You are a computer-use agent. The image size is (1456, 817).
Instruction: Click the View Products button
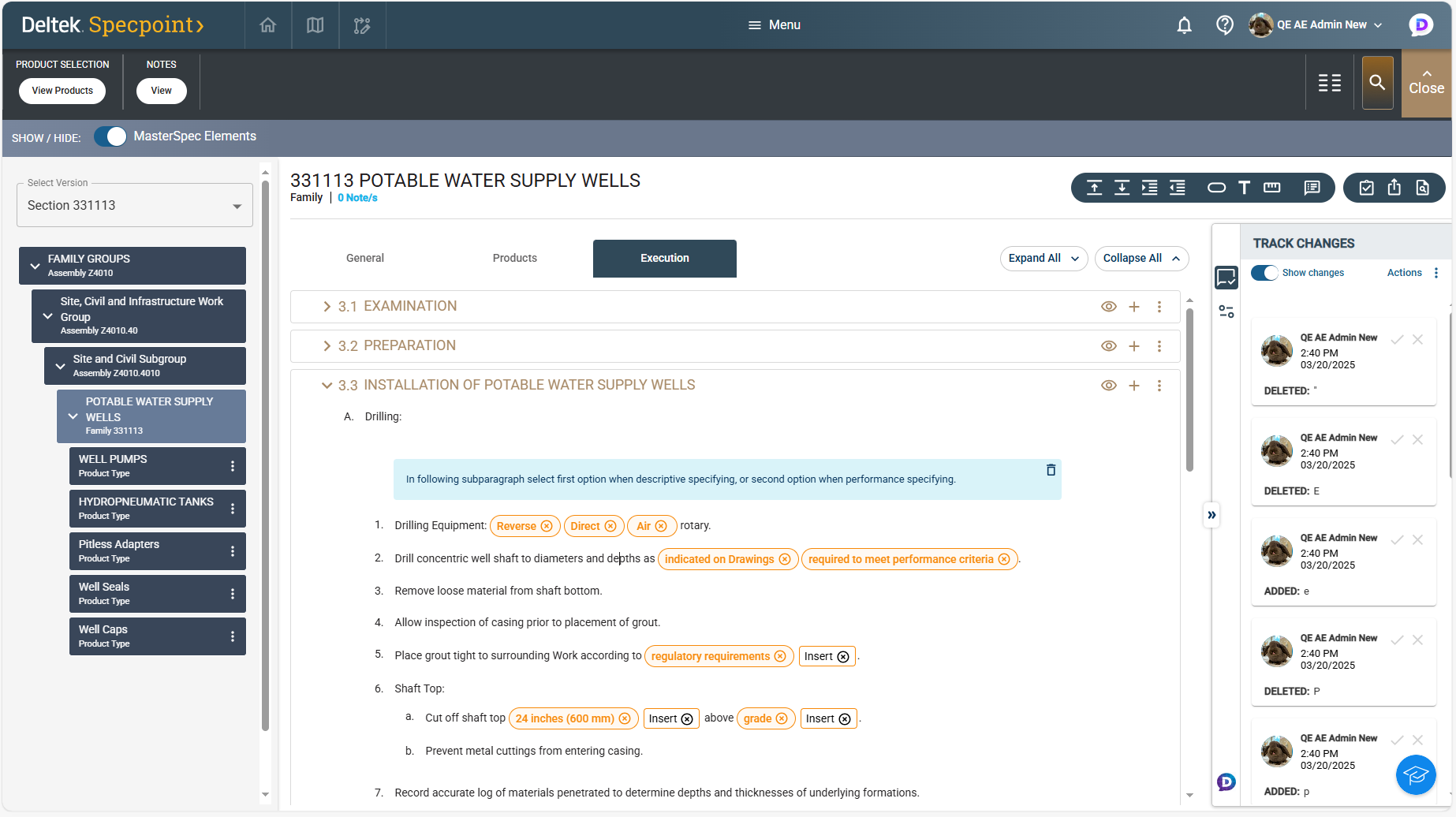click(62, 91)
